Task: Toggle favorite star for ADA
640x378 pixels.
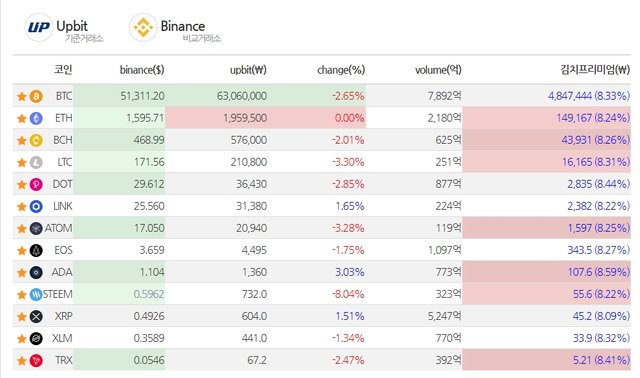Action: (22, 273)
